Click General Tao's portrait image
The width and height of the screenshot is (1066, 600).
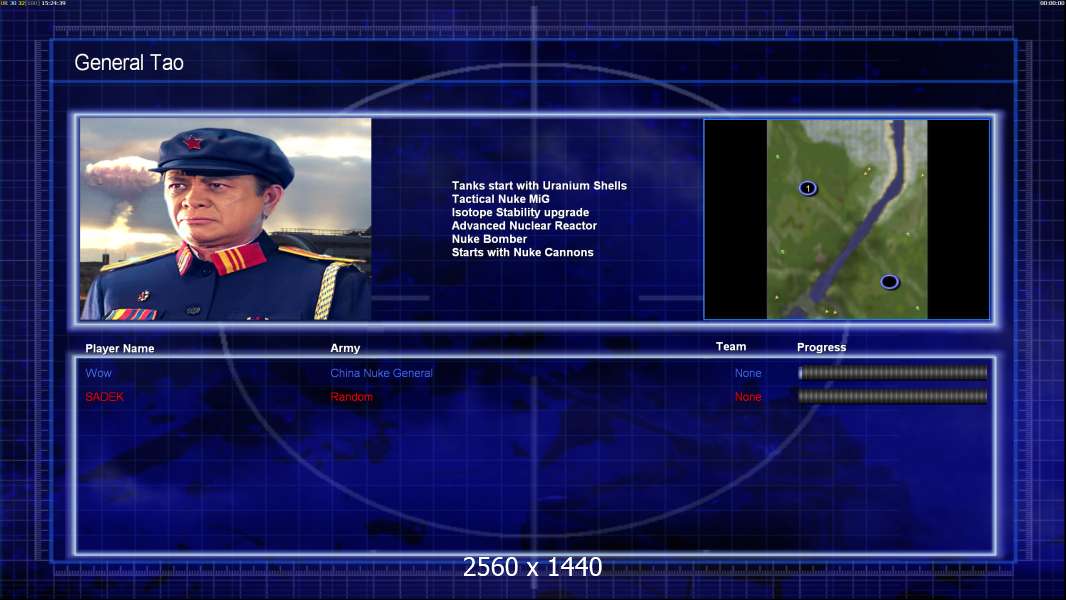pyautogui.click(x=225, y=219)
